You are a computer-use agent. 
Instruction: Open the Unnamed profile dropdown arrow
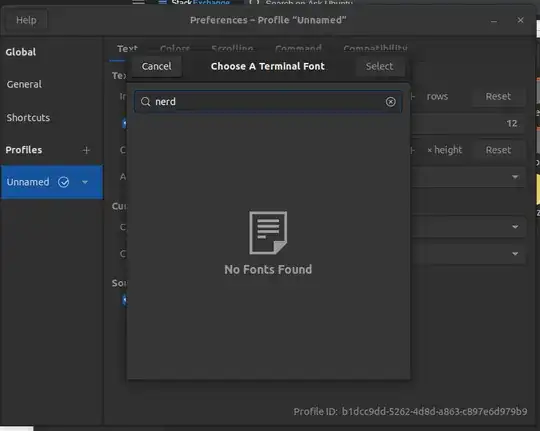click(85, 182)
